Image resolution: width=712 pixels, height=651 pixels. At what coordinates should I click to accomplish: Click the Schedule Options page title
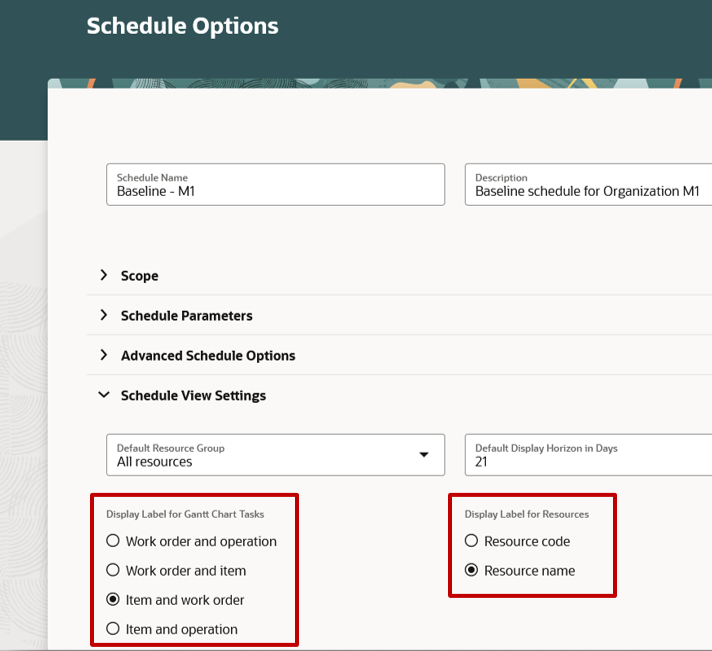click(183, 26)
